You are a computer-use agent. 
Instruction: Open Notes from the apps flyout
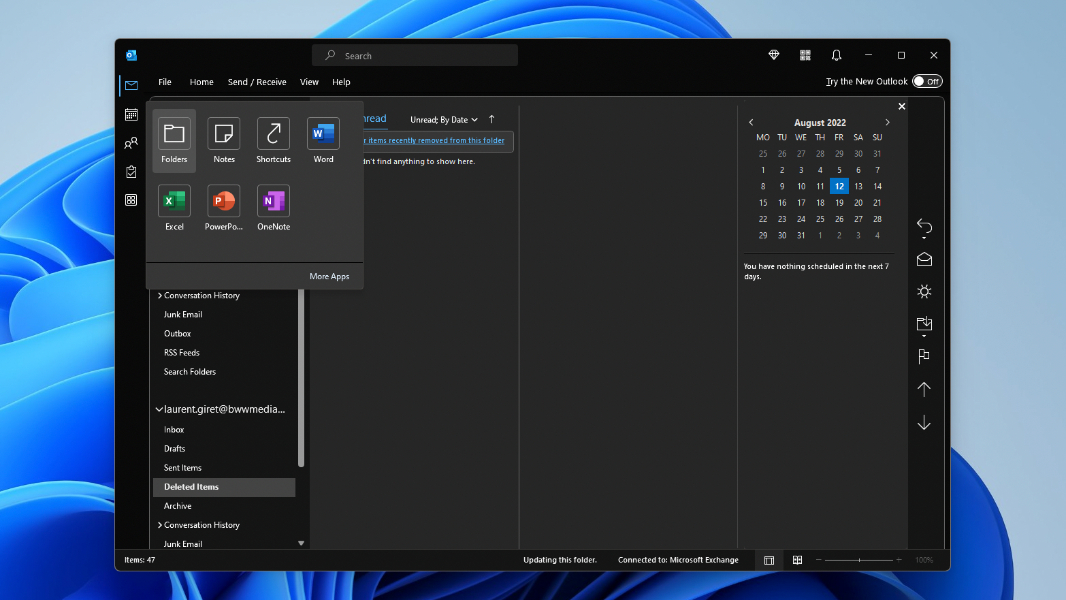click(x=224, y=141)
